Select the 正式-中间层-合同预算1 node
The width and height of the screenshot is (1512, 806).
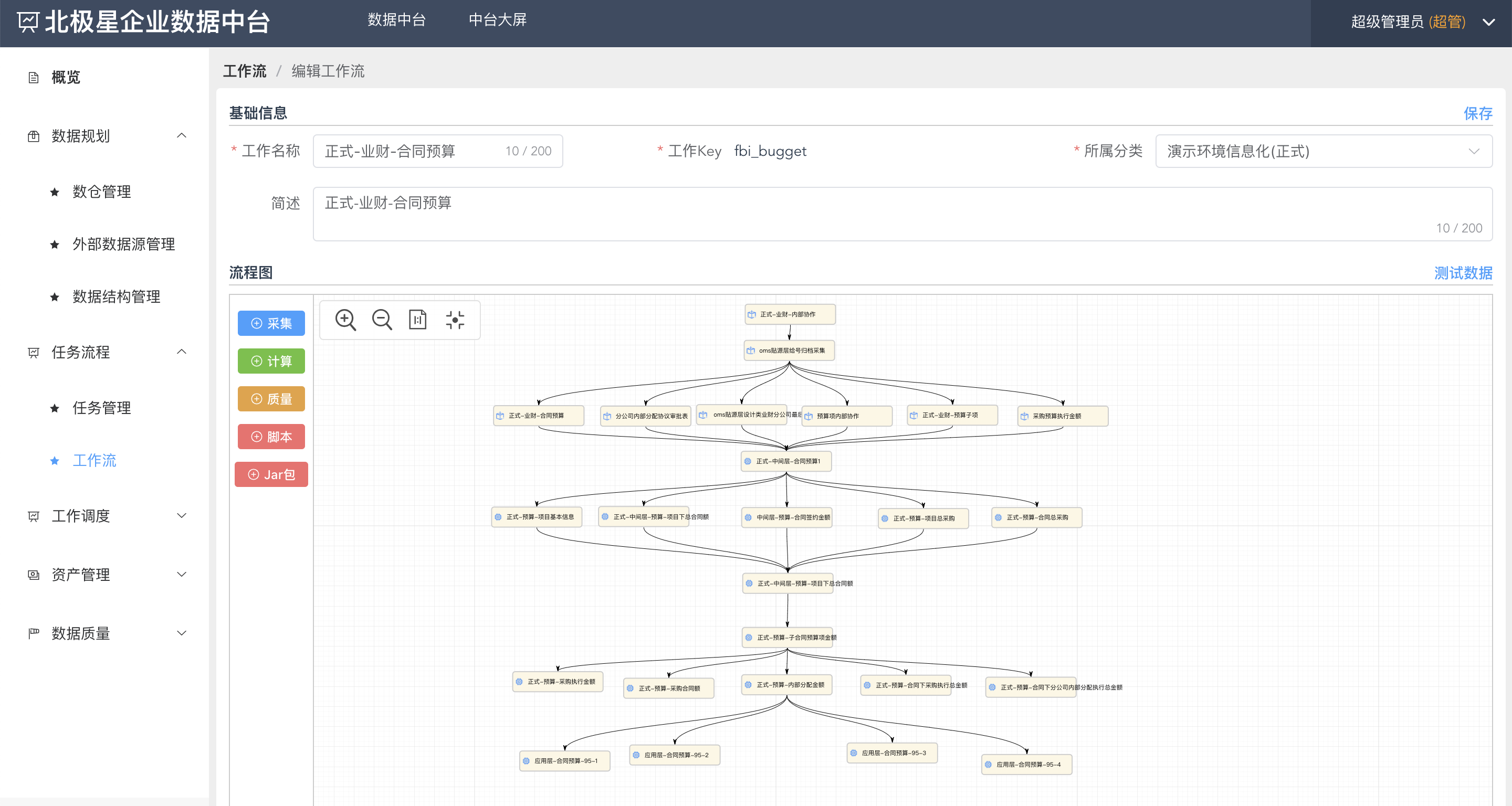coord(786,461)
